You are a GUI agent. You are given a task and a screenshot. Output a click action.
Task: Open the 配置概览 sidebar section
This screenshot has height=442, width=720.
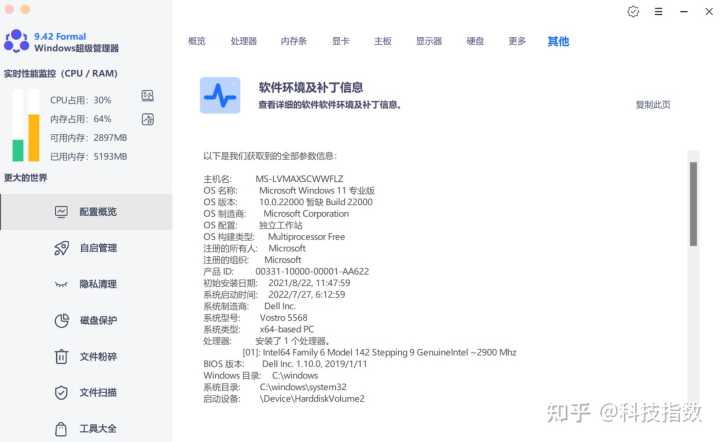[86, 212]
